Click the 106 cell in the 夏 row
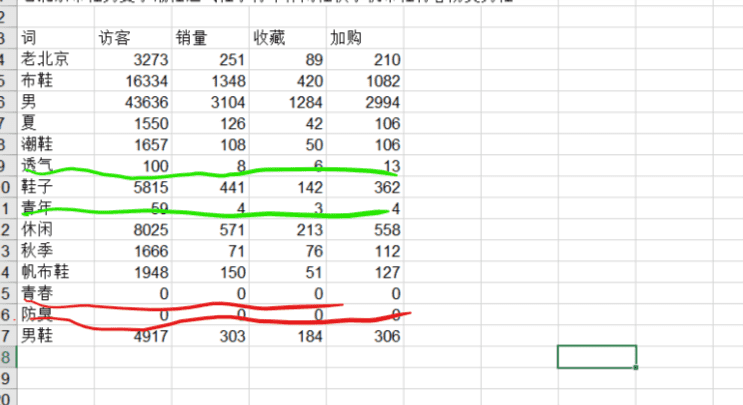The height and width of the screenshot is (405, 743). (x=365, y=123)
